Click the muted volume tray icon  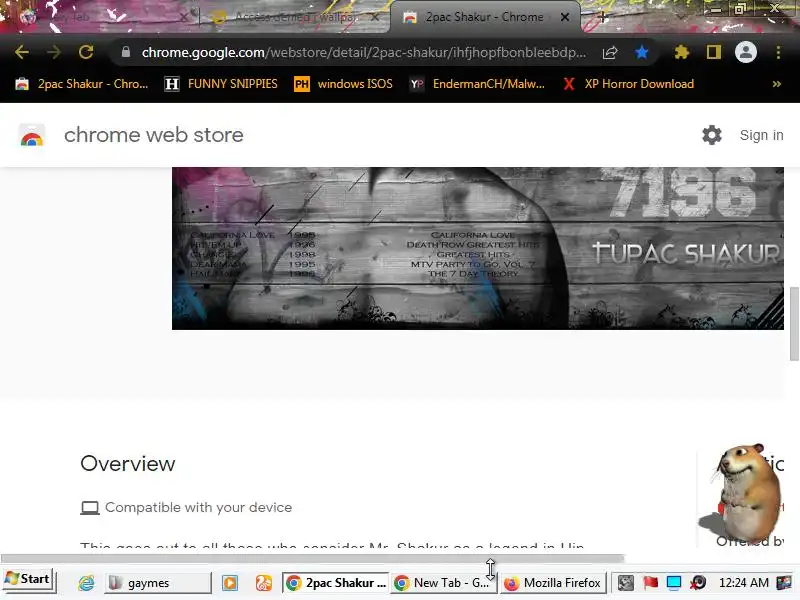pyautogui.click(x=698, y=582)
